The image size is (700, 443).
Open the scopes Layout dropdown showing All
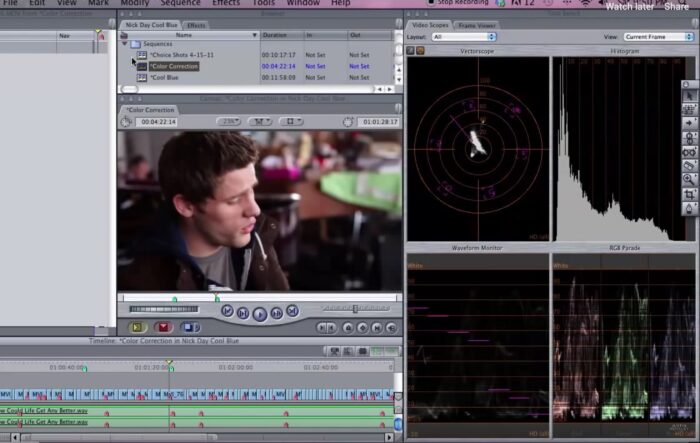(x=464, y=37)
